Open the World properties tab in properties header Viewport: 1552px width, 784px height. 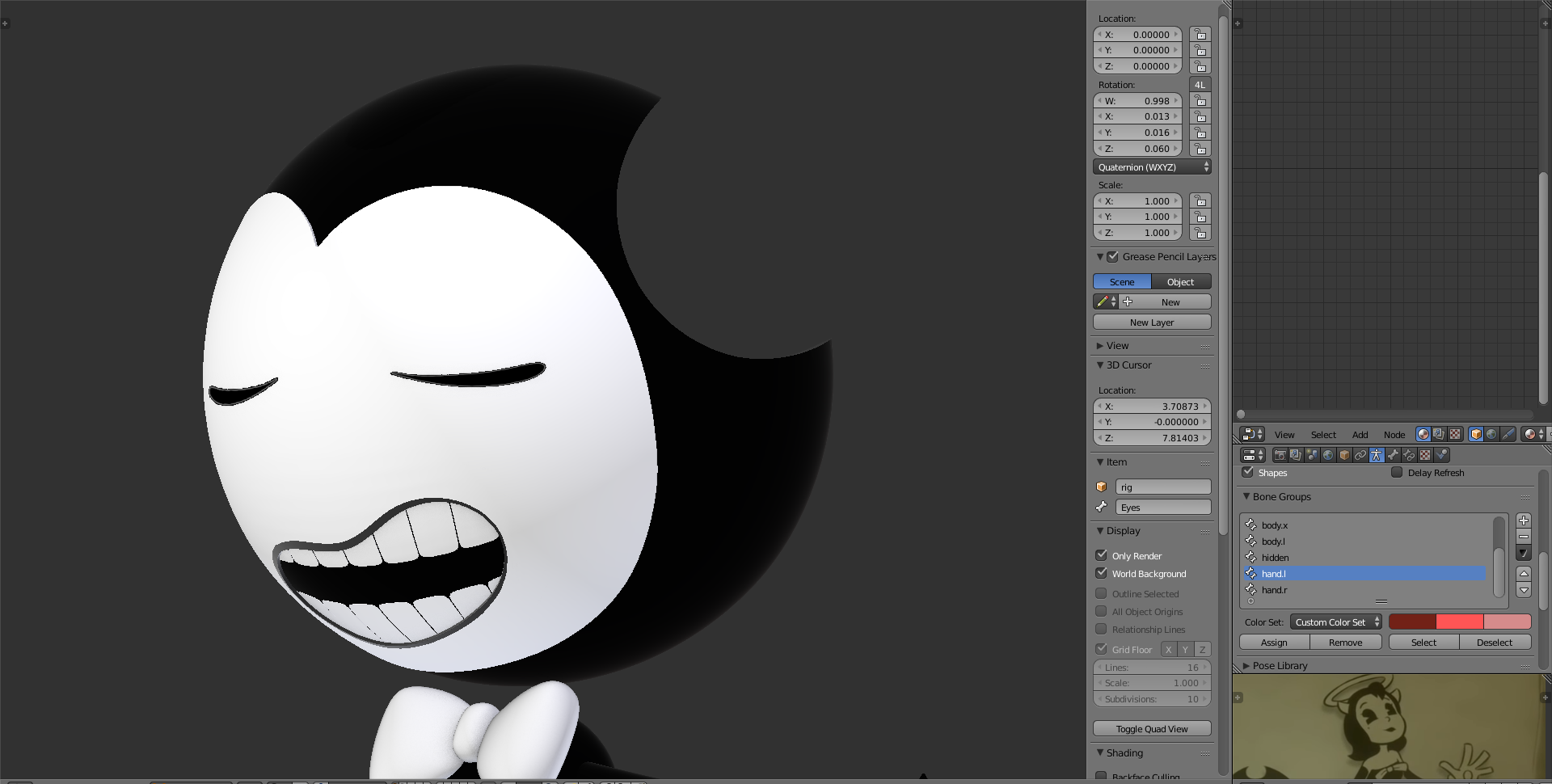pyautogui.click(x=1328, y=455)
